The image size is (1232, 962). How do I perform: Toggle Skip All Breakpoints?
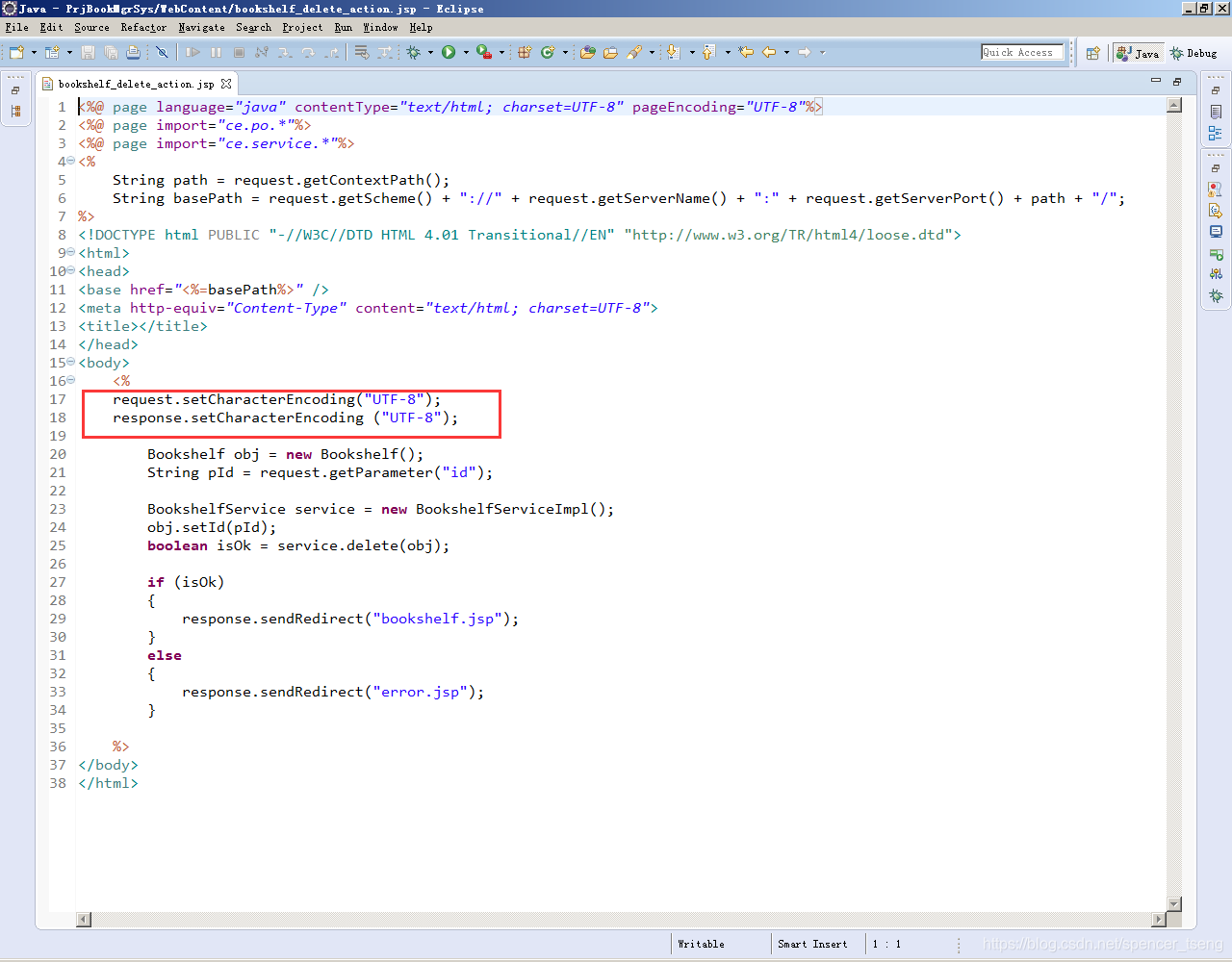point(162,52)
